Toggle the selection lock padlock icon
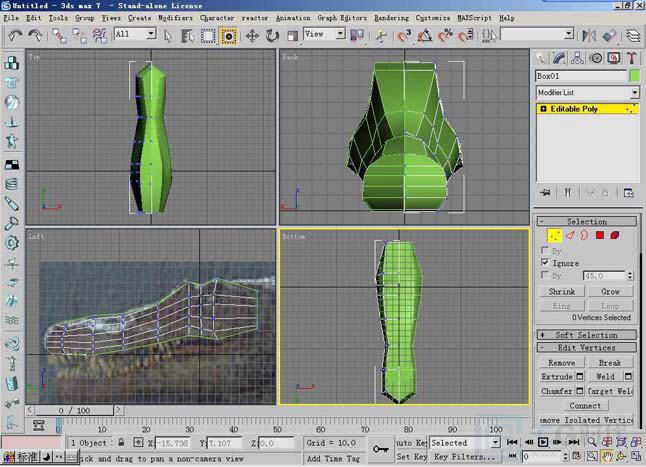Screen dimensions: 646x467 pyautogui.click(x=121, y=443)
